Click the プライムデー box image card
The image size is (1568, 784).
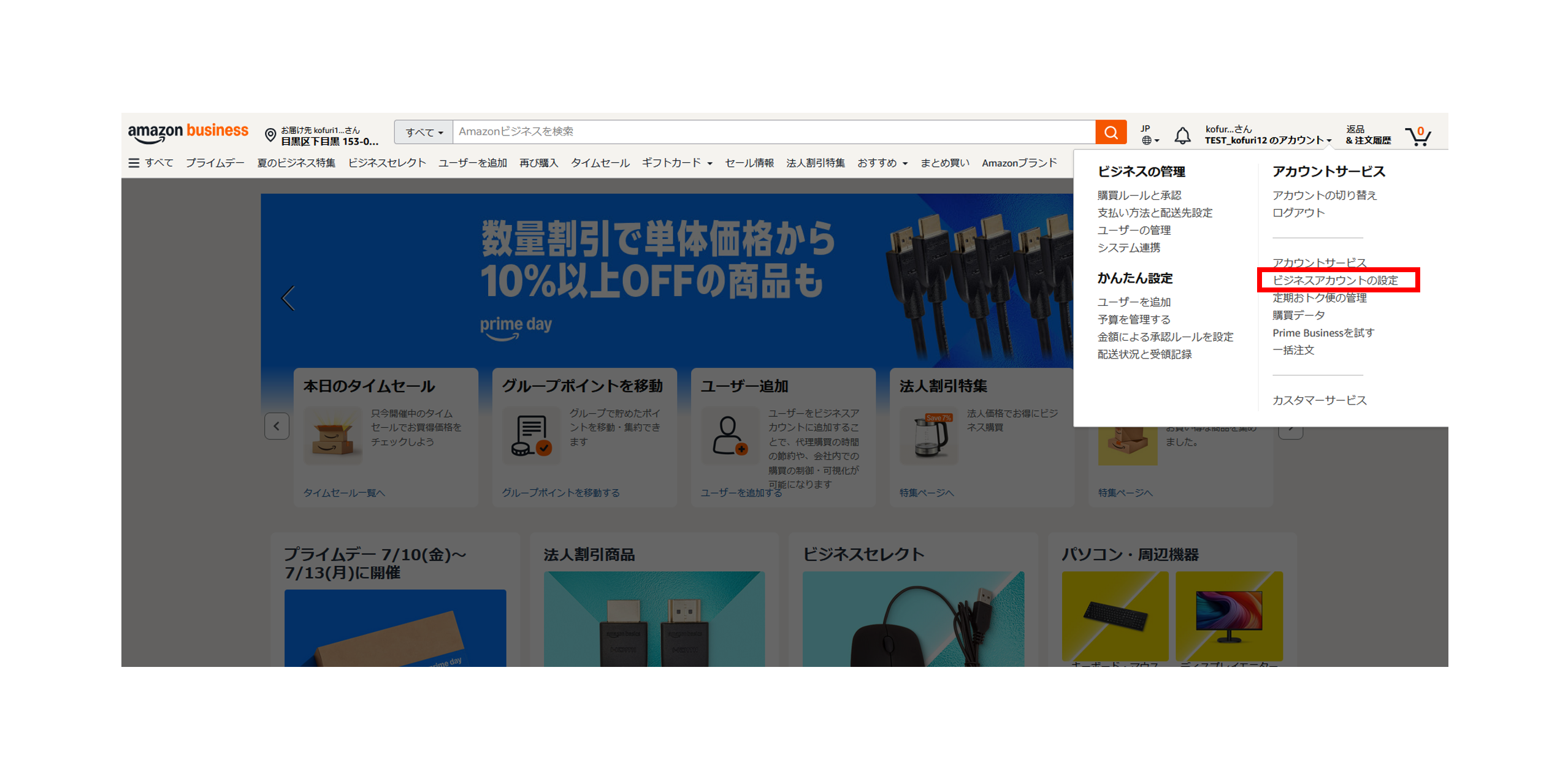(x=395, y=628)
